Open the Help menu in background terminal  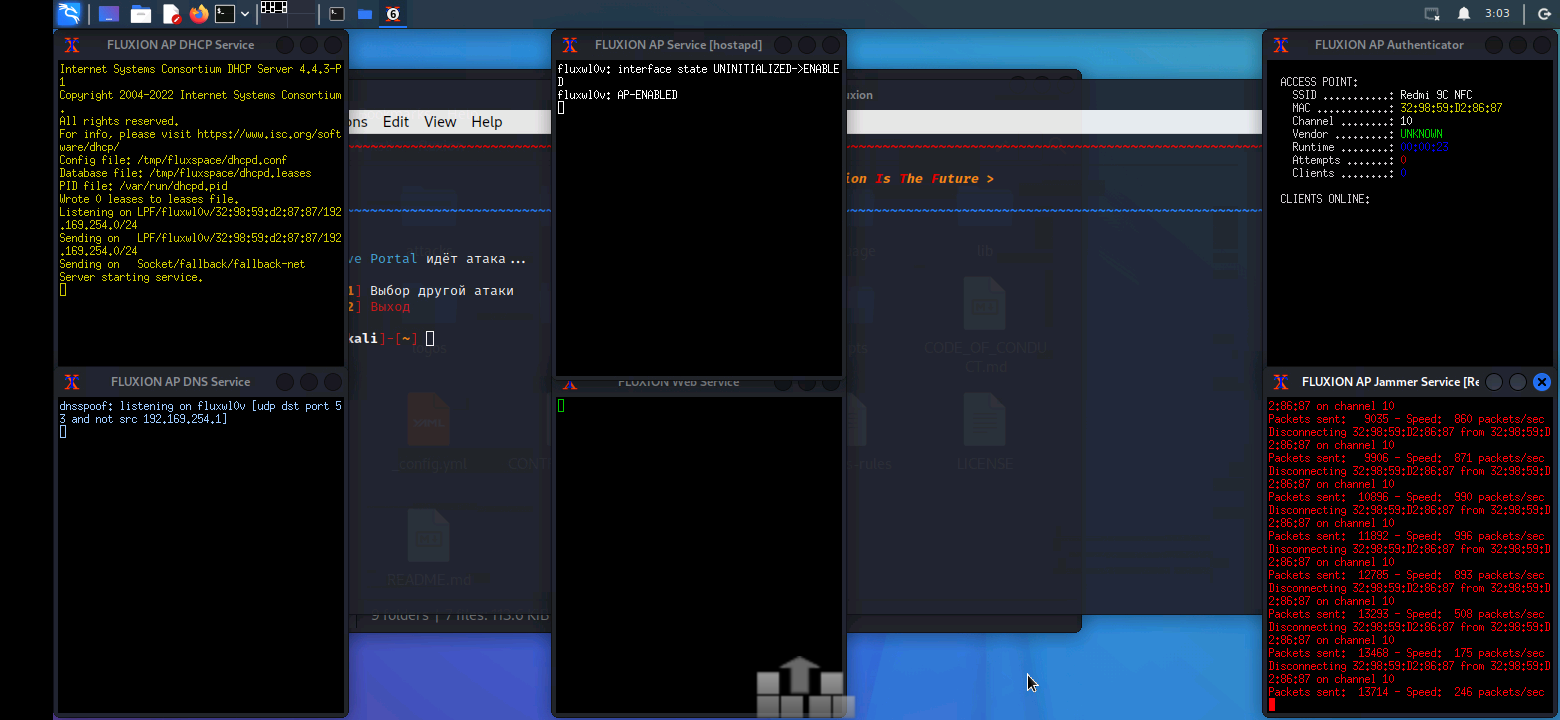[x=487, y=122]
